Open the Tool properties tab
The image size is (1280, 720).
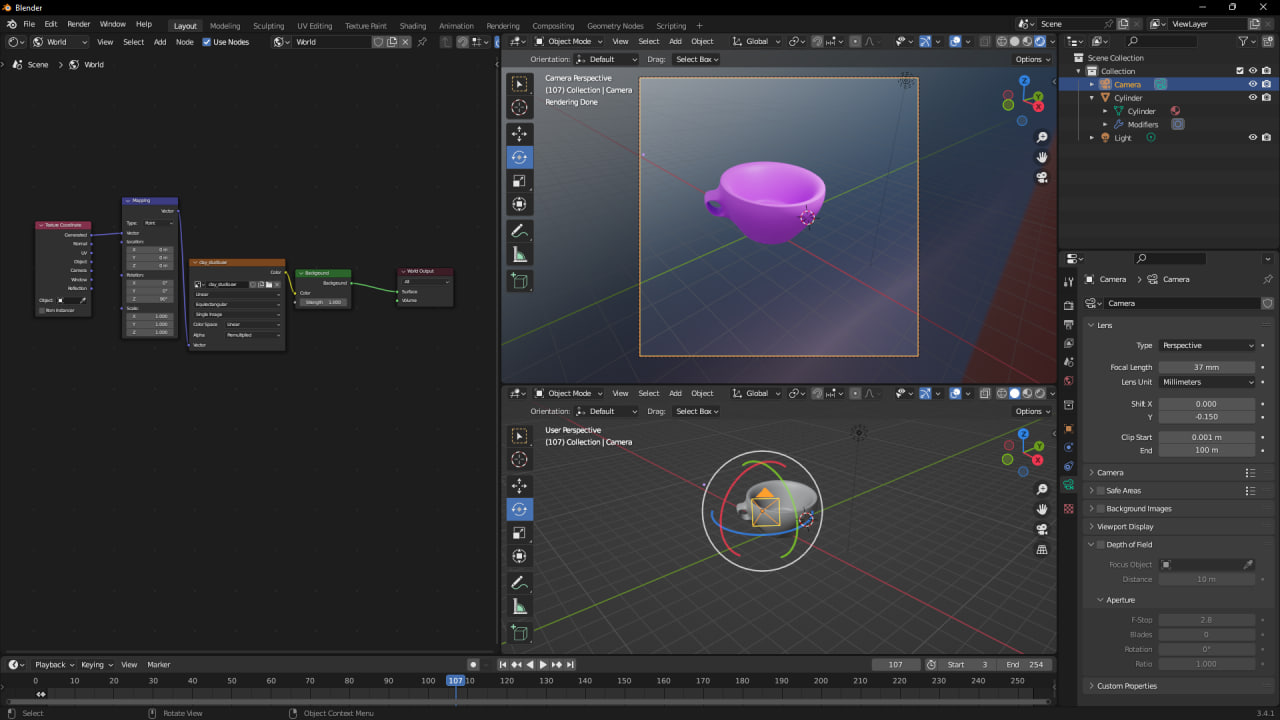(1069, 282)
